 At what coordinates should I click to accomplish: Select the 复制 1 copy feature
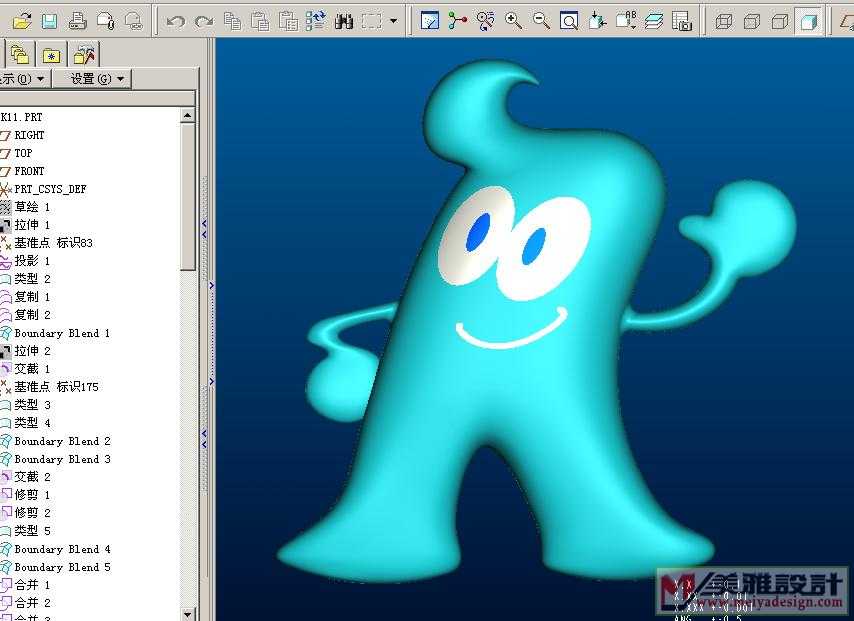point(32,297)
